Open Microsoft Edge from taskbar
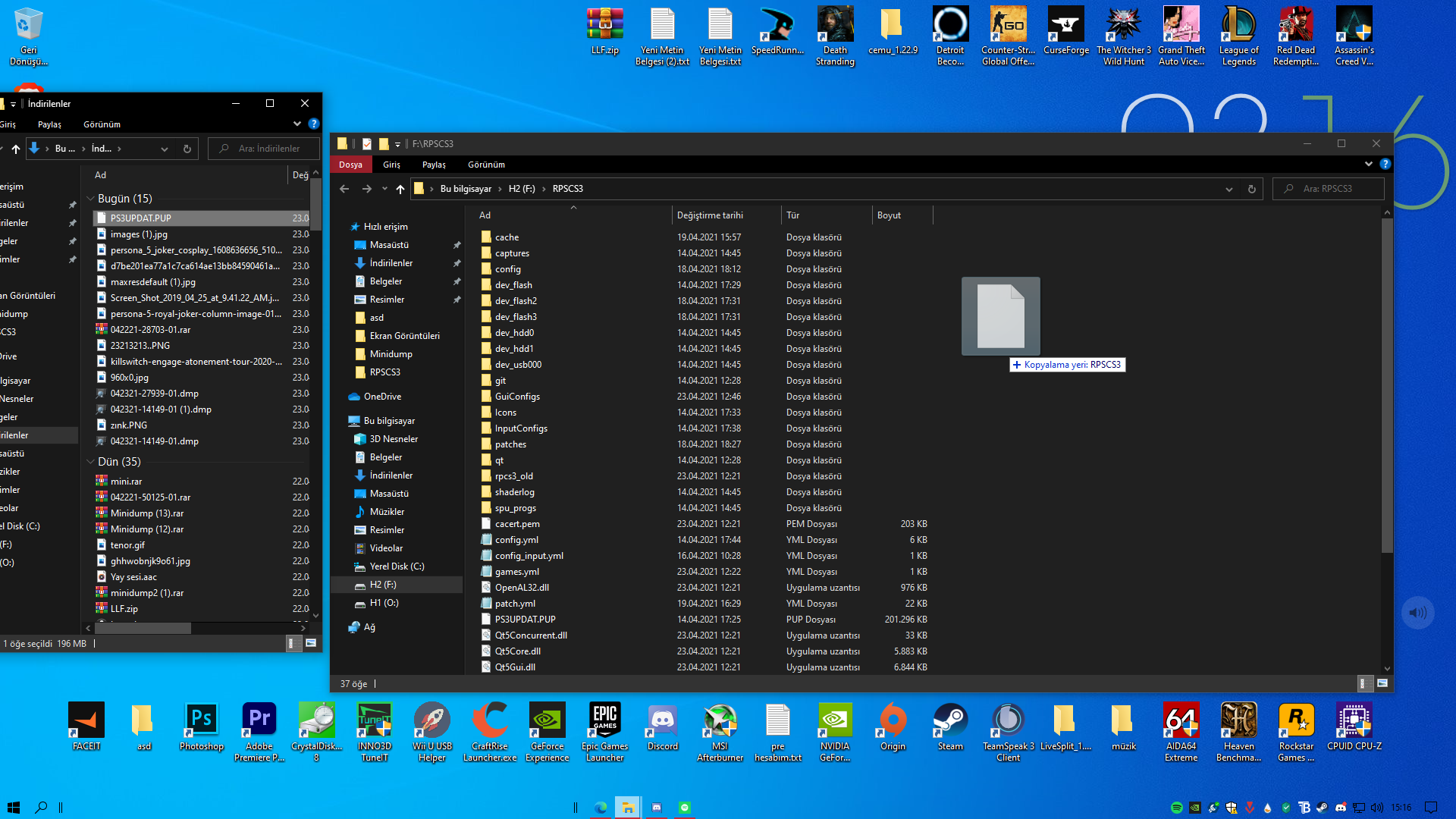The height and width of the screenshot is (819, 1456). click(x=600, y=808)
